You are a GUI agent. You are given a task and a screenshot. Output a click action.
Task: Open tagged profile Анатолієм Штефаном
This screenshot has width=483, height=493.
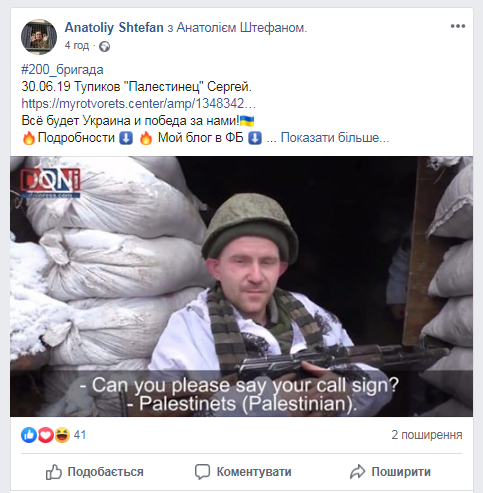(241, 27)
